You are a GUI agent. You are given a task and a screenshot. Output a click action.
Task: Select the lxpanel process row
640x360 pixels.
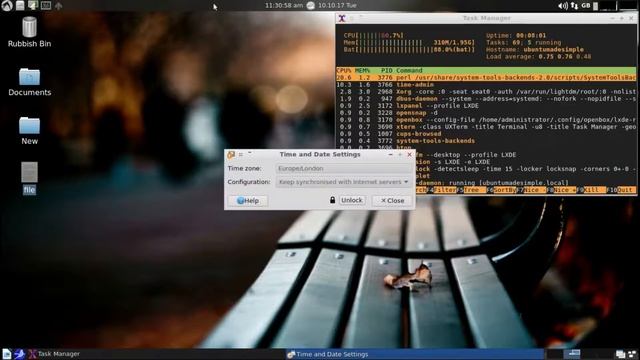click(x=486, y=106)
